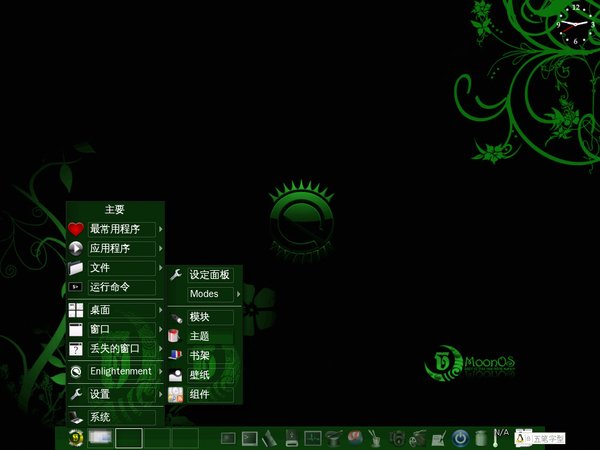Image resolution: width=600 pixels, height=450 pixels.
Task: Open the terminal icon on bottom shelf
Action: pyautogui.click(x=250, y=437)
